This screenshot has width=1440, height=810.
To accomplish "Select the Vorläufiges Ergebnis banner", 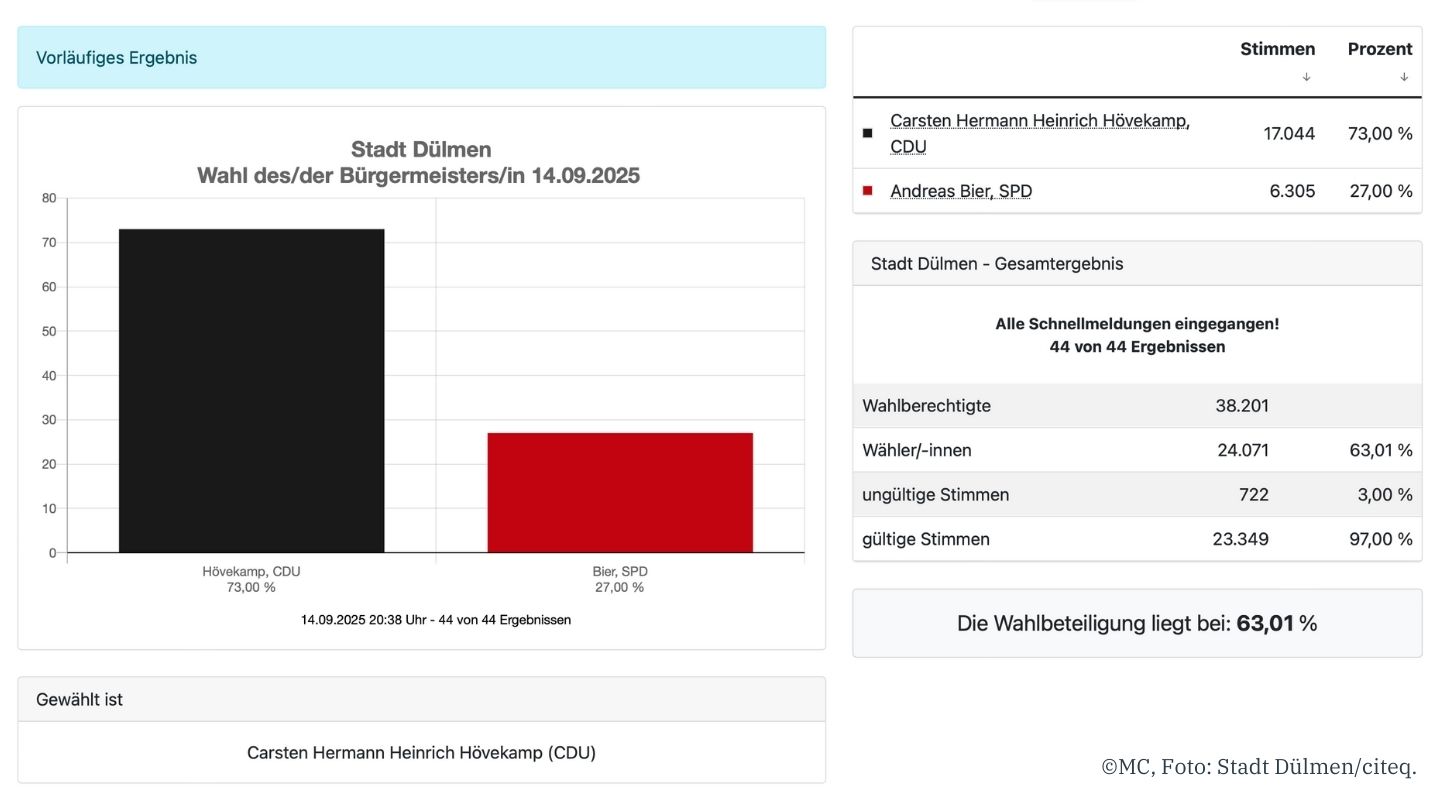I will point(421,58).
